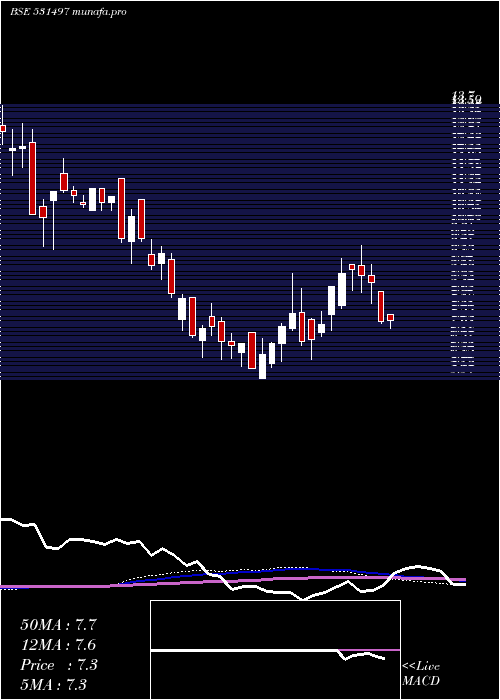Click inside the MACD indicator box
Screen dimensions: 500x700
click(x=275, y=650)
